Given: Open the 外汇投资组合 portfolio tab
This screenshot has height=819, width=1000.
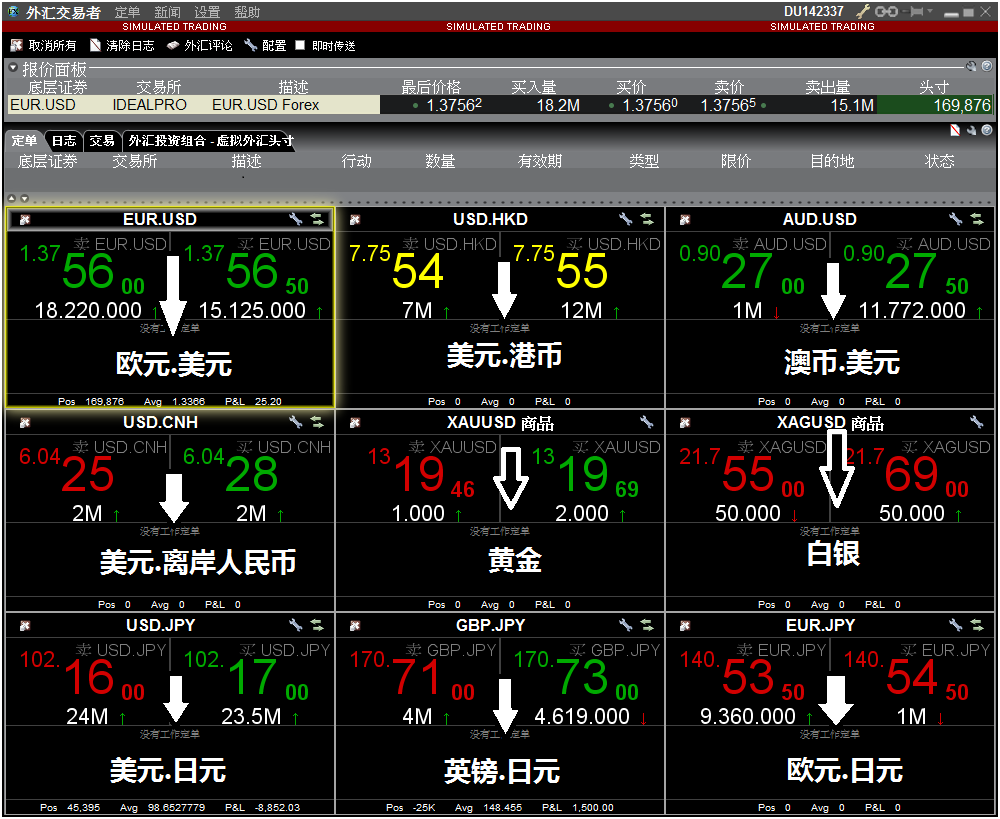Looking at the screenshot, I should click(x=210, y=141).
